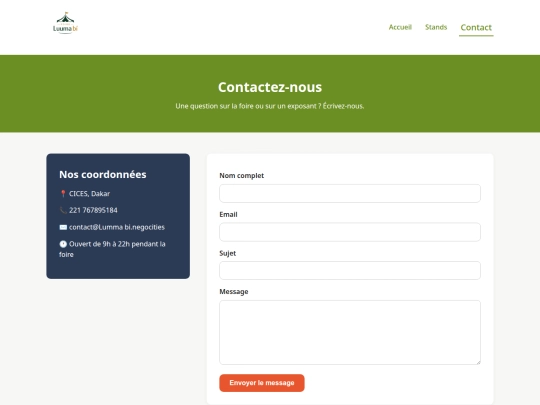Click the phone icon beside 221 767895184
Viewport: 540px width, 405px height.
click(x=63, y=210)
